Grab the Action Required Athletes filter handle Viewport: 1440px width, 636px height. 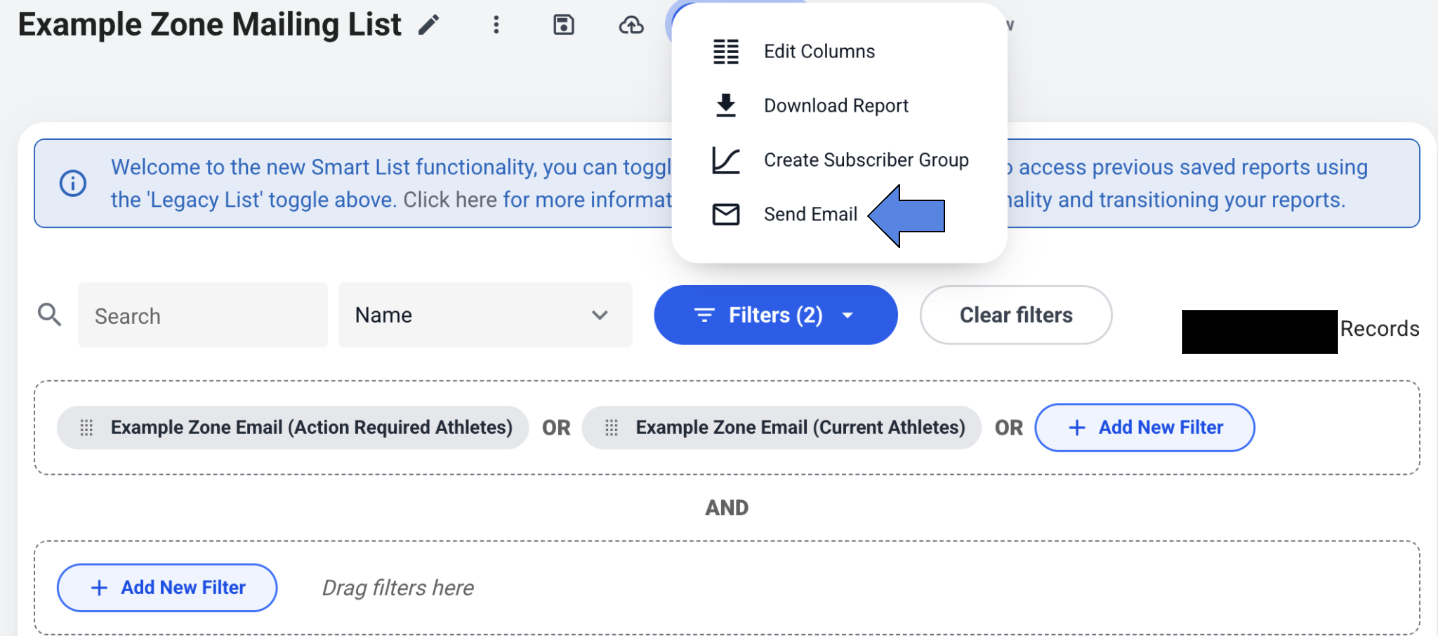(86, 428)
